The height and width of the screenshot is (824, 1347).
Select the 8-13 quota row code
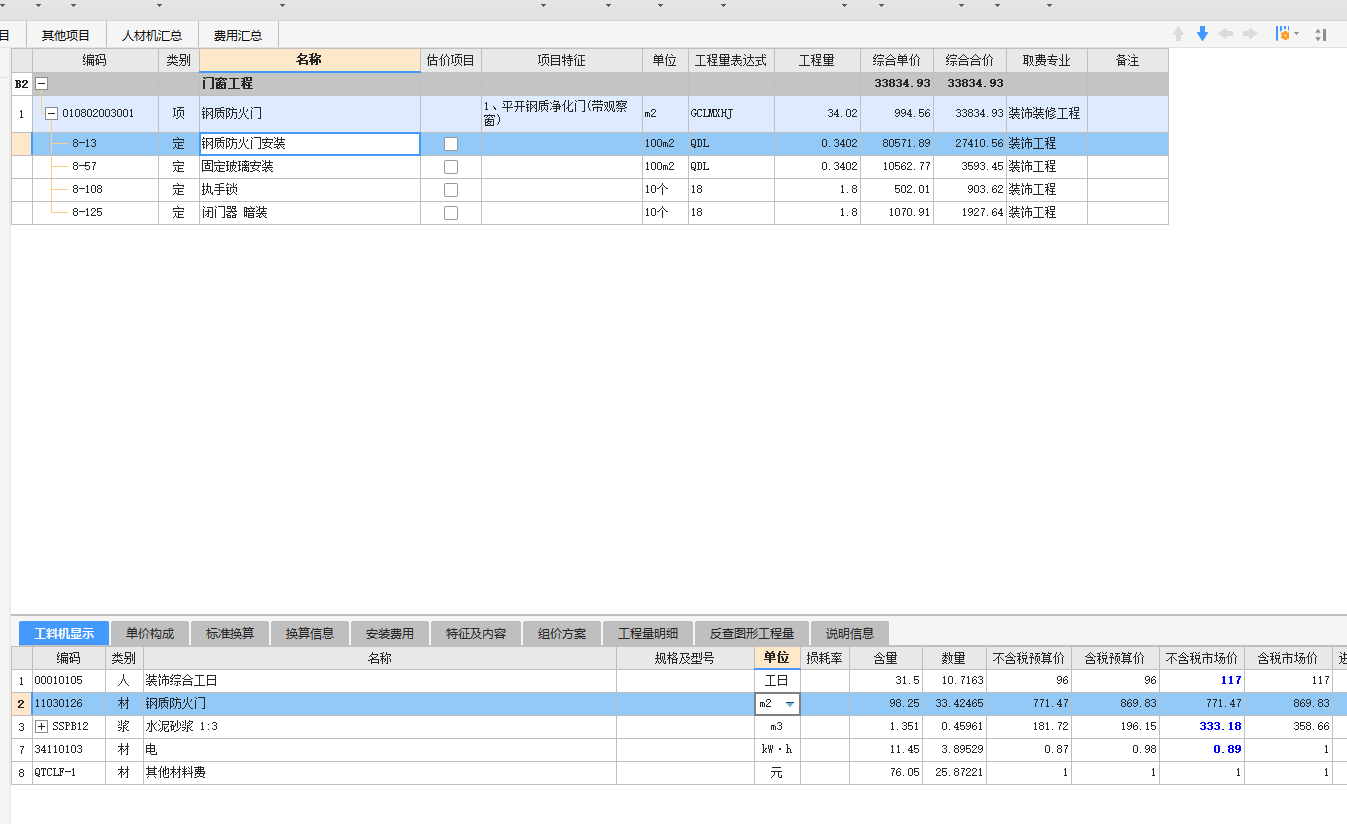click(84, 144)
